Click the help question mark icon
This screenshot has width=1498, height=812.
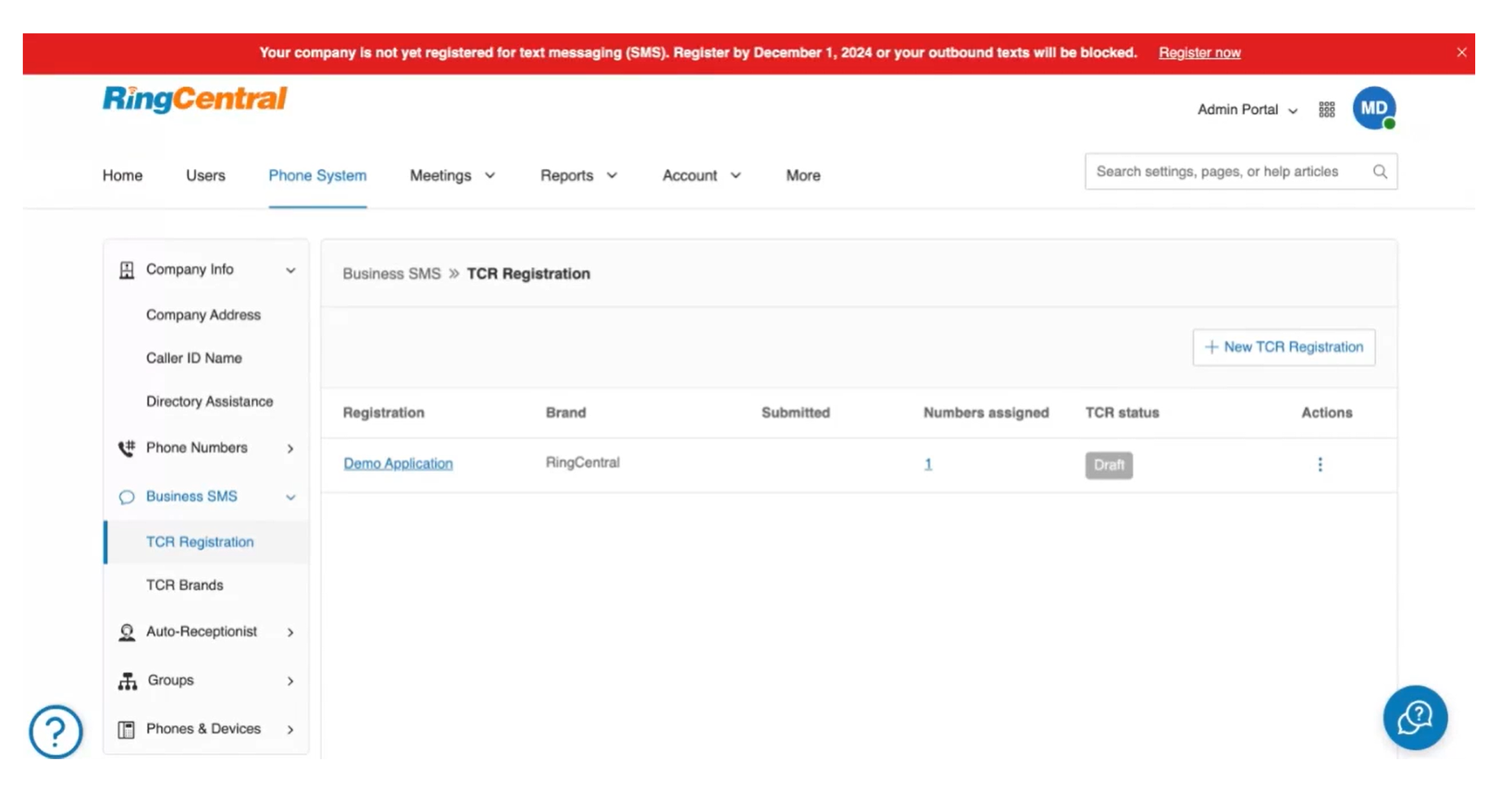(x=54, y=732)
